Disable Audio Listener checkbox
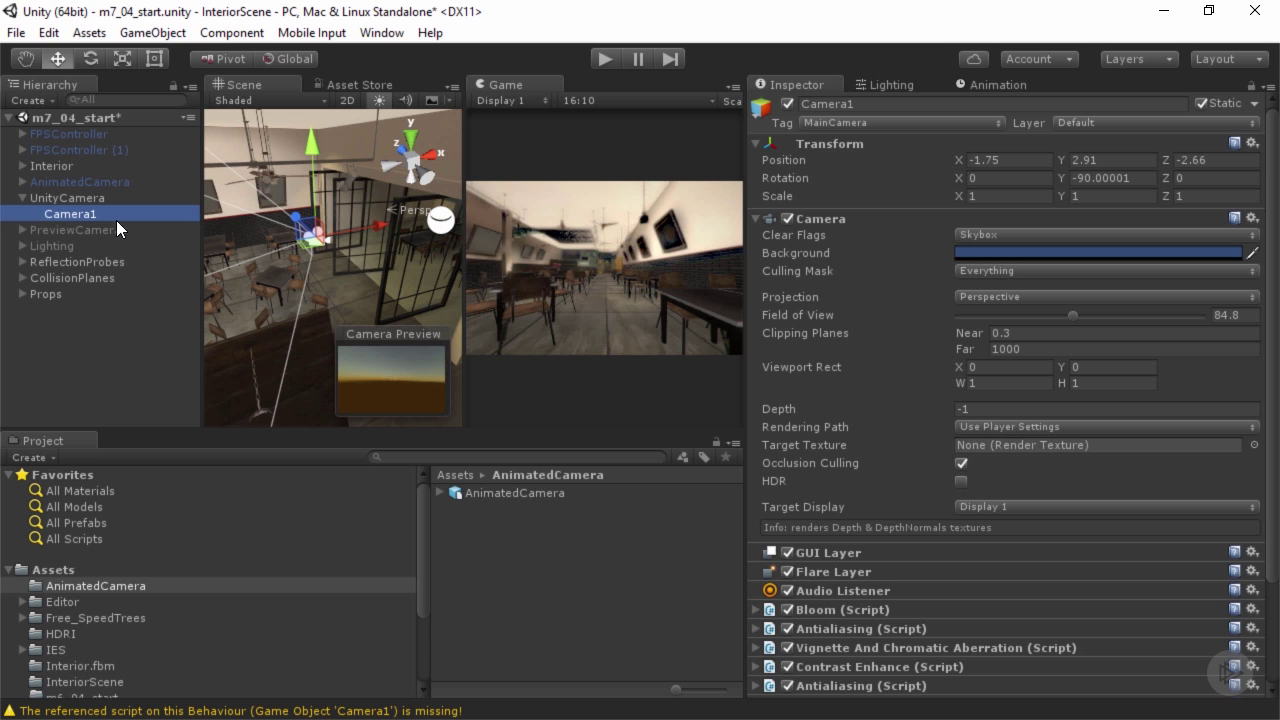Image resolution: width=1280 pixels, height=720 pixels. (787, 591)
